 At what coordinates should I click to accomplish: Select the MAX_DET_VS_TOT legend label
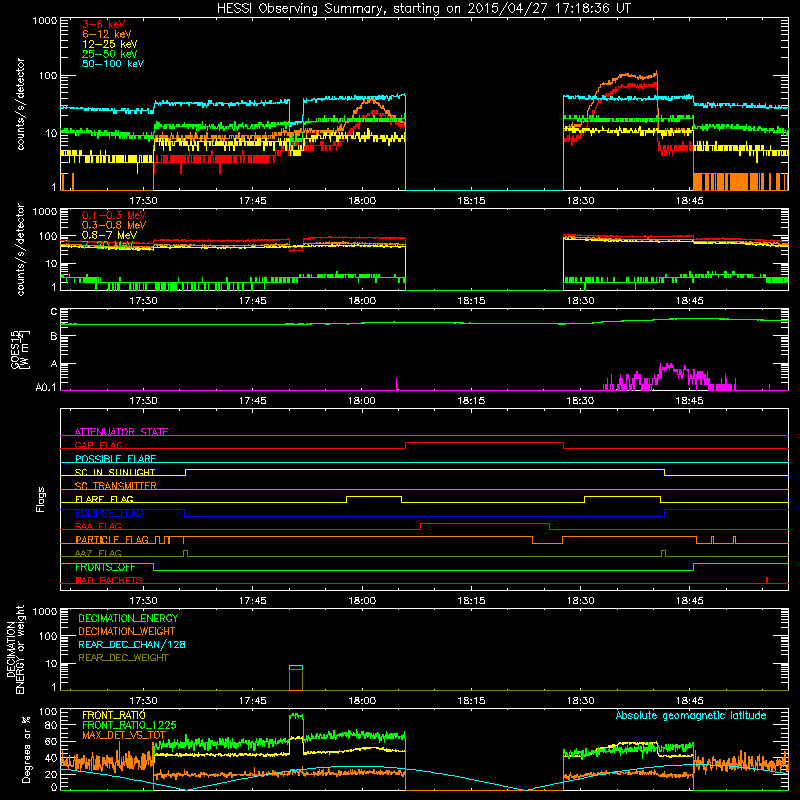(x=124, y=735)
